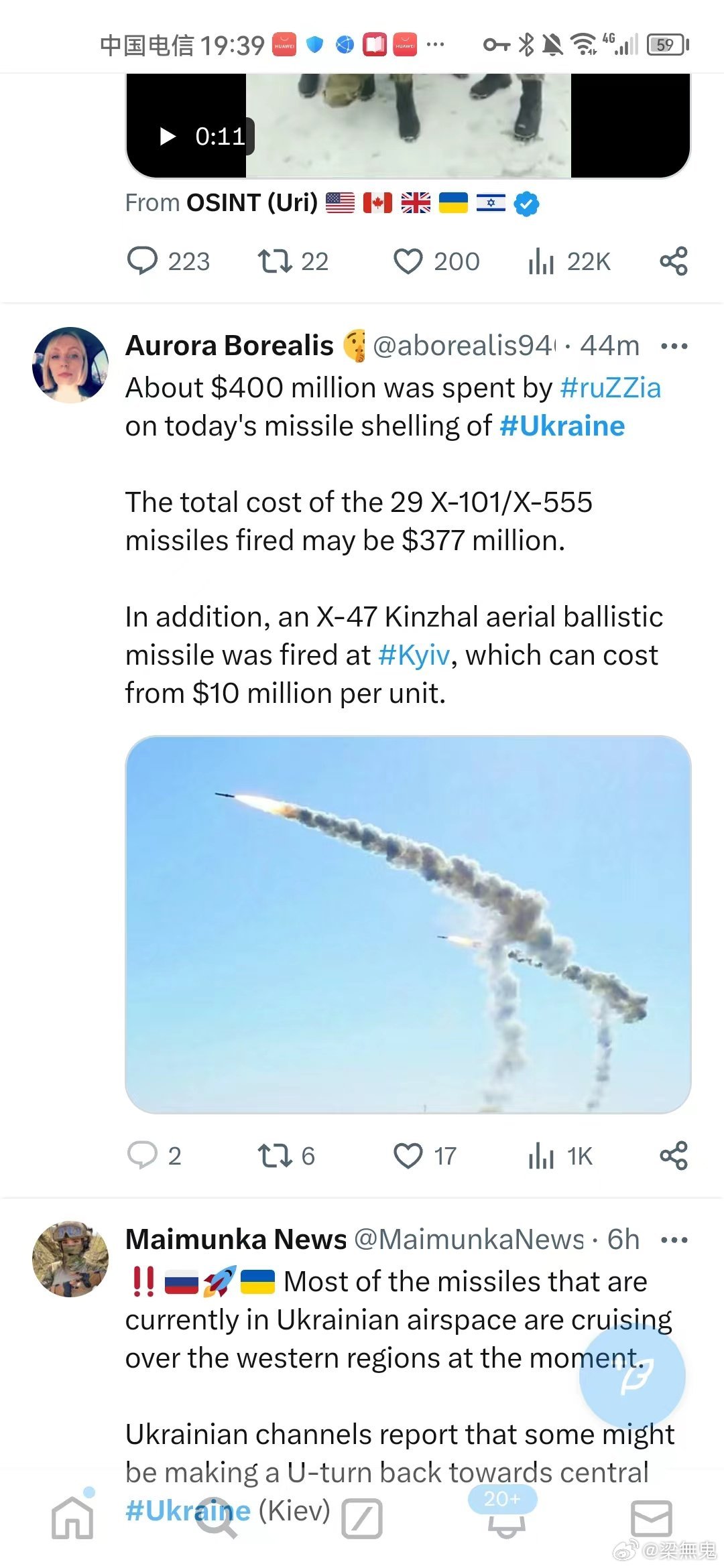This screenshot has height=1568, width=724.
Task: Open Messages tab in bottom bar
Action: point(651,1518)
